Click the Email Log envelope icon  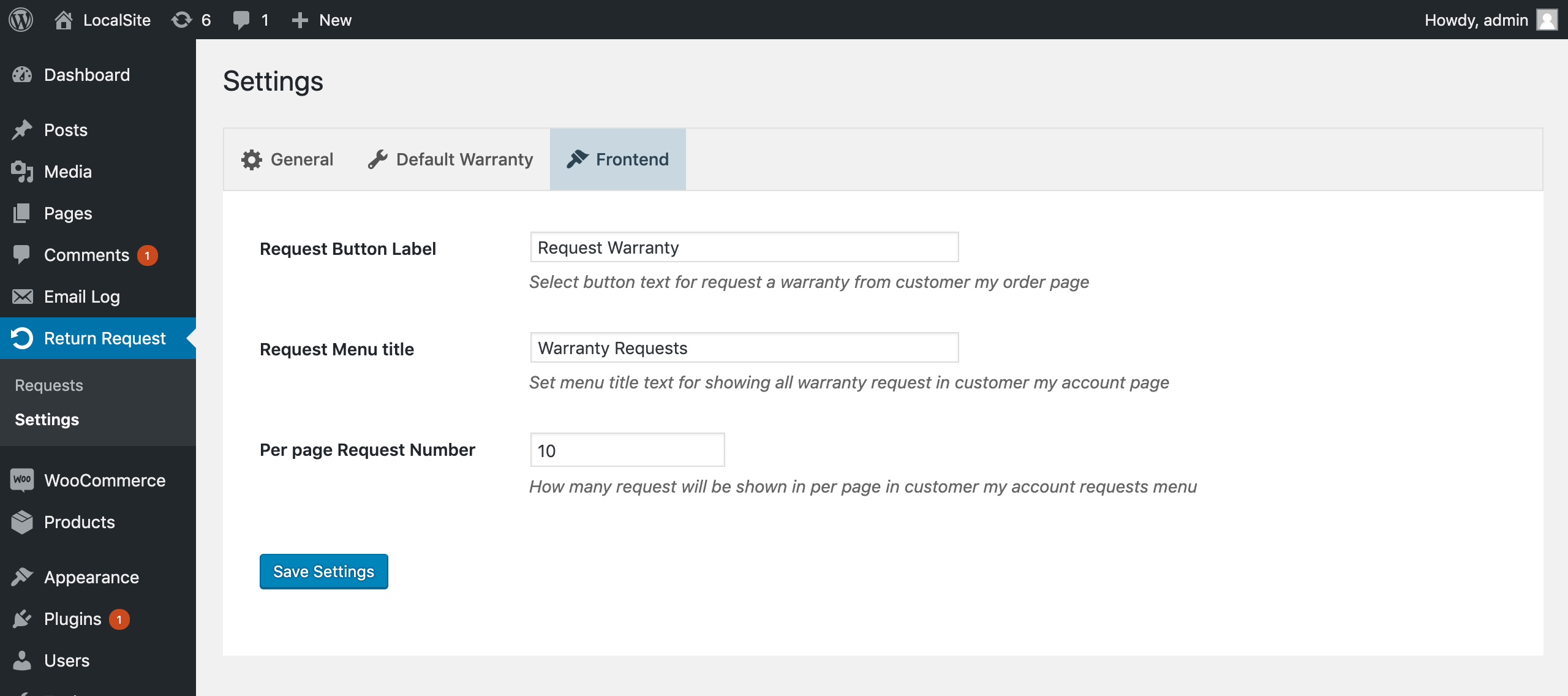(22, 297)
